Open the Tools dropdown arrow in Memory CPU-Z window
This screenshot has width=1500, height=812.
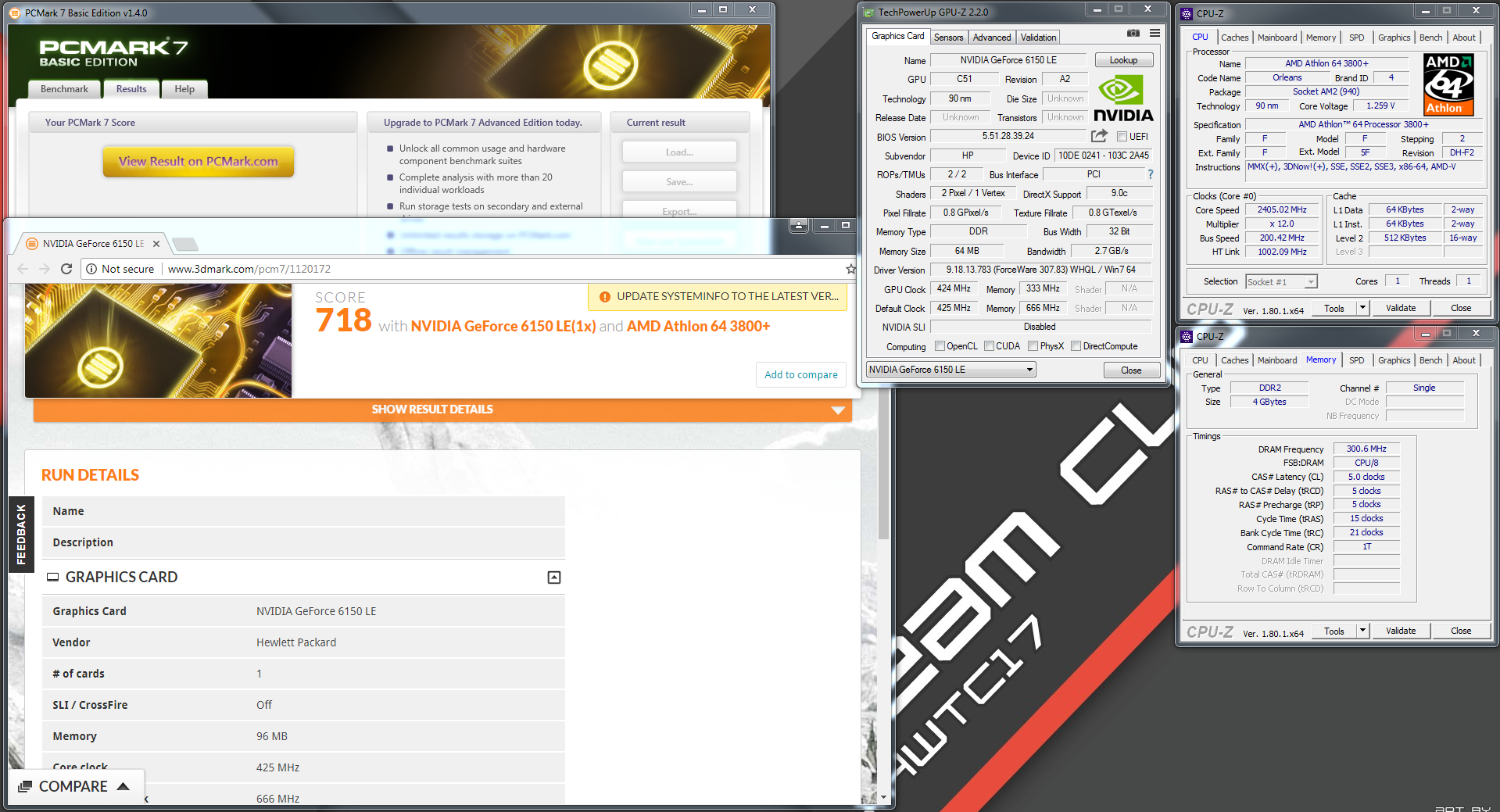(x=1362, y=631)
